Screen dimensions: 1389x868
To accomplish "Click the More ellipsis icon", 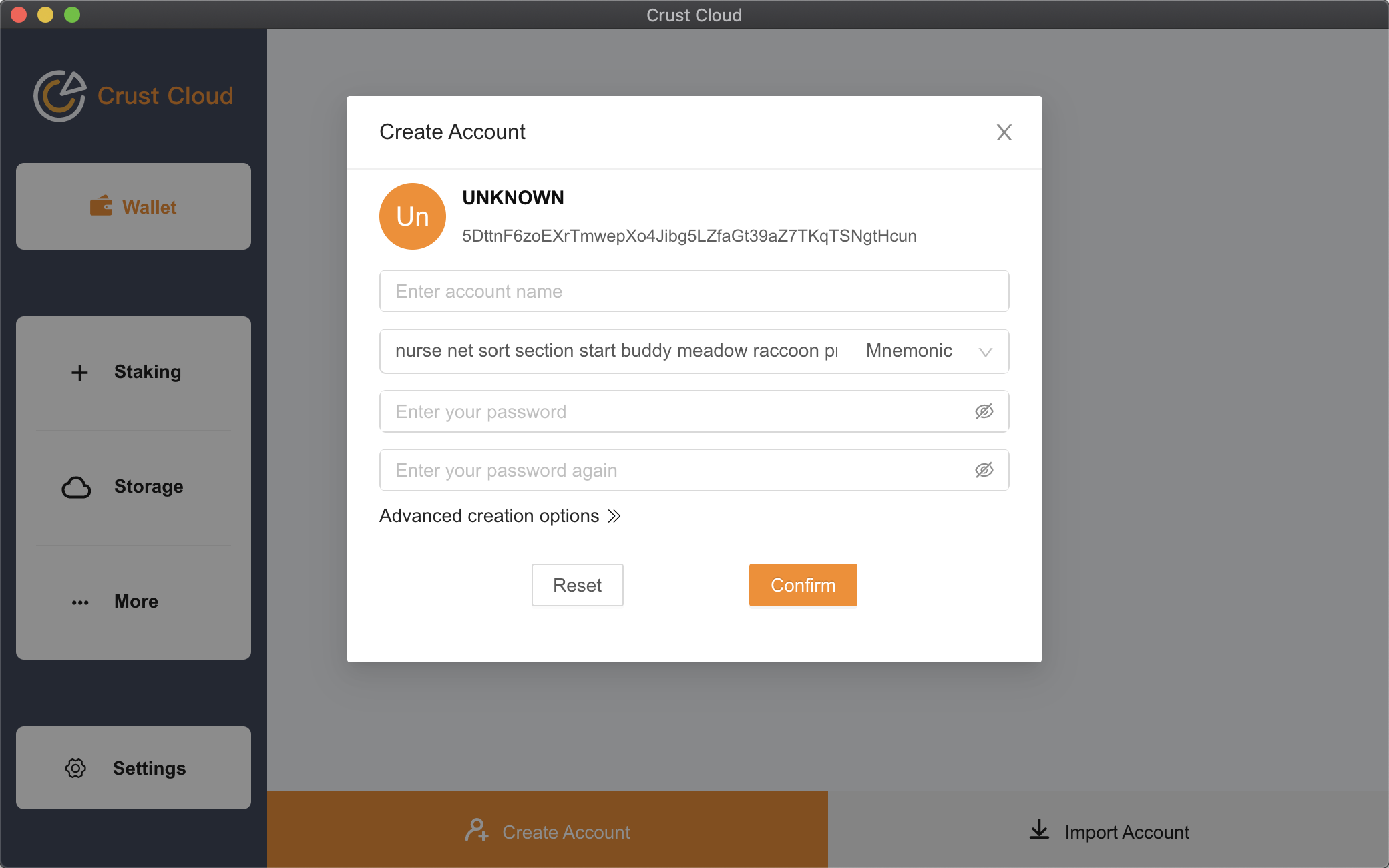I will [x=80, y=602].
